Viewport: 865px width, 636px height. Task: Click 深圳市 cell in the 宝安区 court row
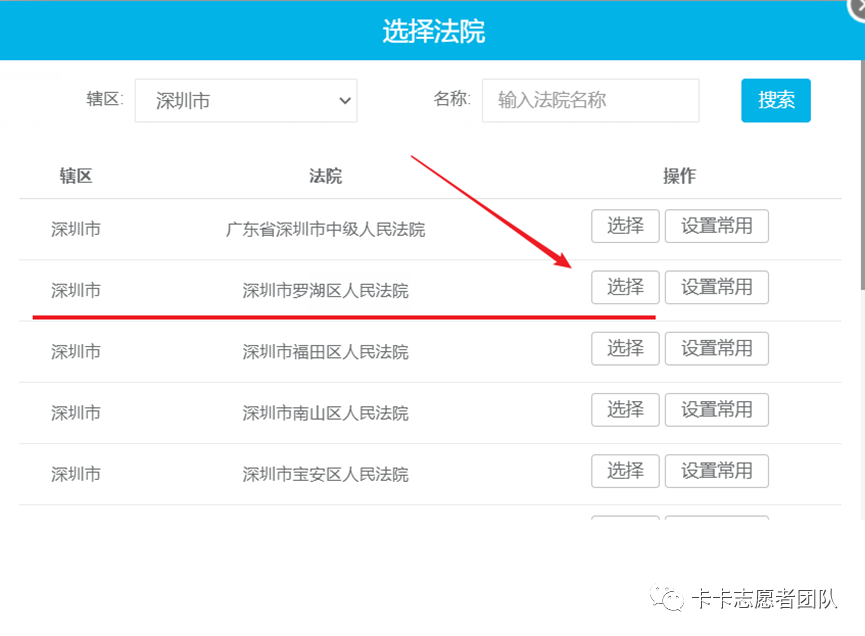[76, 474]
